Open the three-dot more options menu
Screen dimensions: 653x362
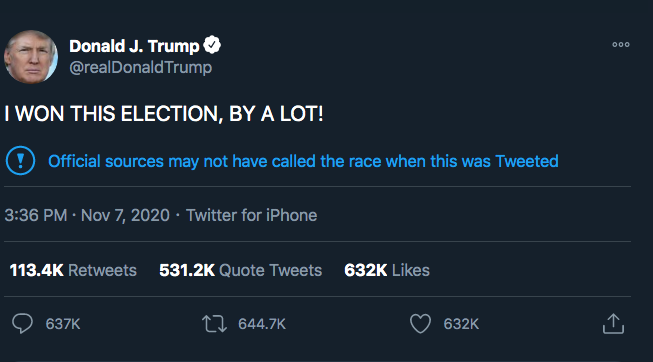[621, 45]
